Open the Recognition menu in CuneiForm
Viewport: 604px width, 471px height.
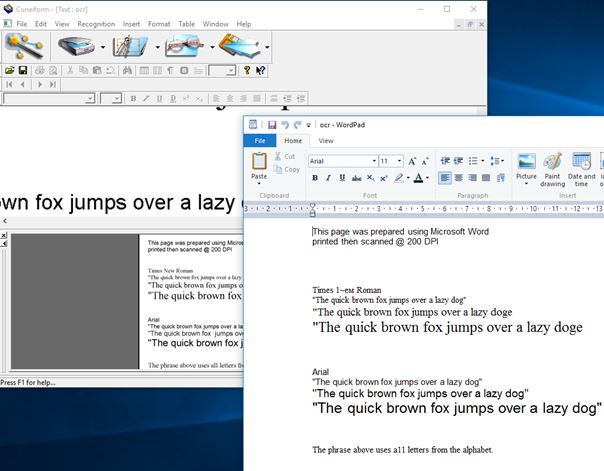(96, 23)
